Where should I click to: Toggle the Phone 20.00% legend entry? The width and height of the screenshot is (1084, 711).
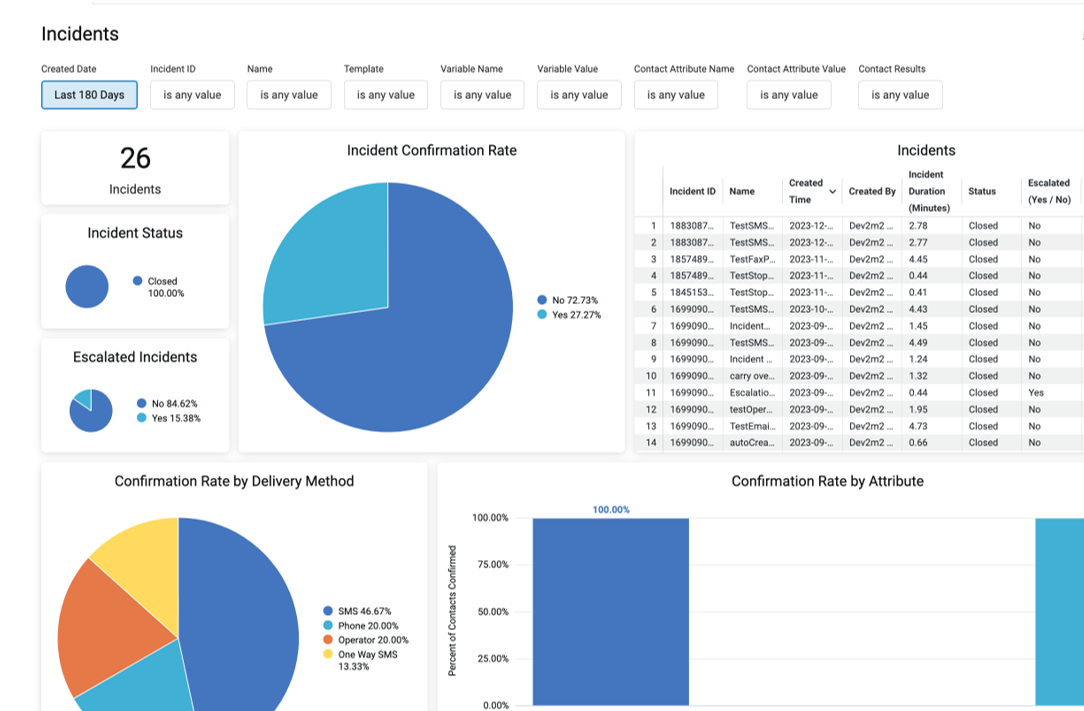pyautogui.click(x=361, y=625)
